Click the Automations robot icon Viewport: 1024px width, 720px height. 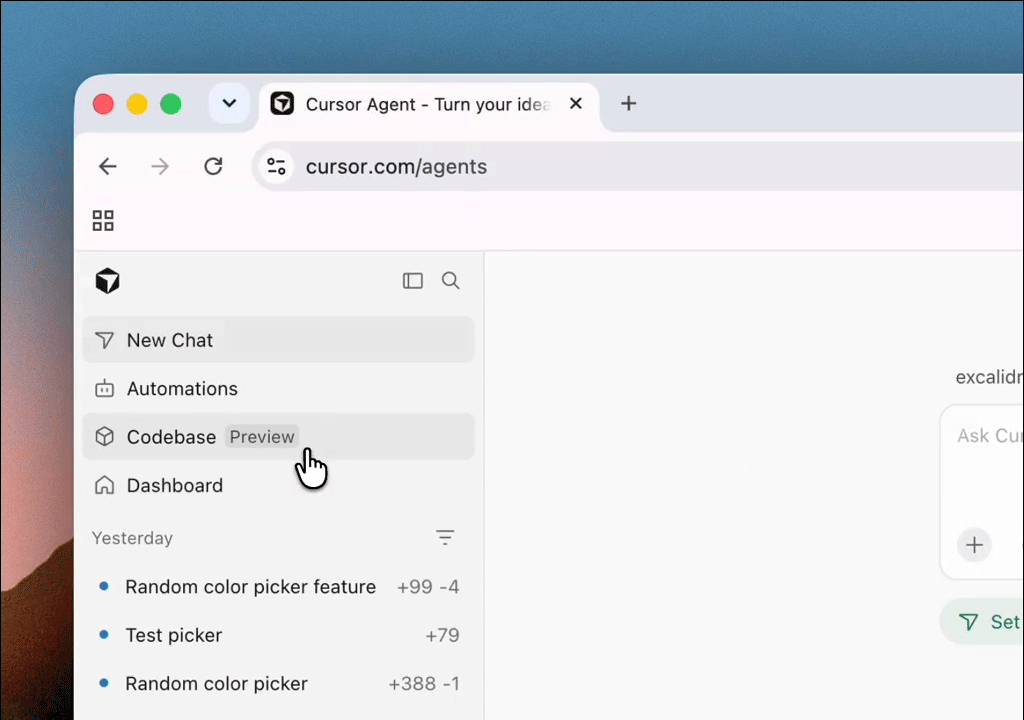tap(104, 389)
